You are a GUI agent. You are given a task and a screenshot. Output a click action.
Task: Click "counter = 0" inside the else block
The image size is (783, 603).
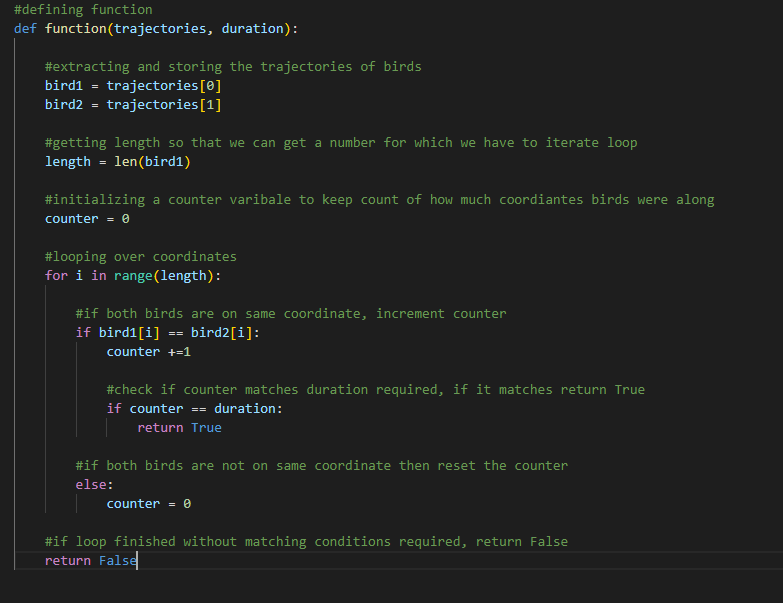coord(149,504)
